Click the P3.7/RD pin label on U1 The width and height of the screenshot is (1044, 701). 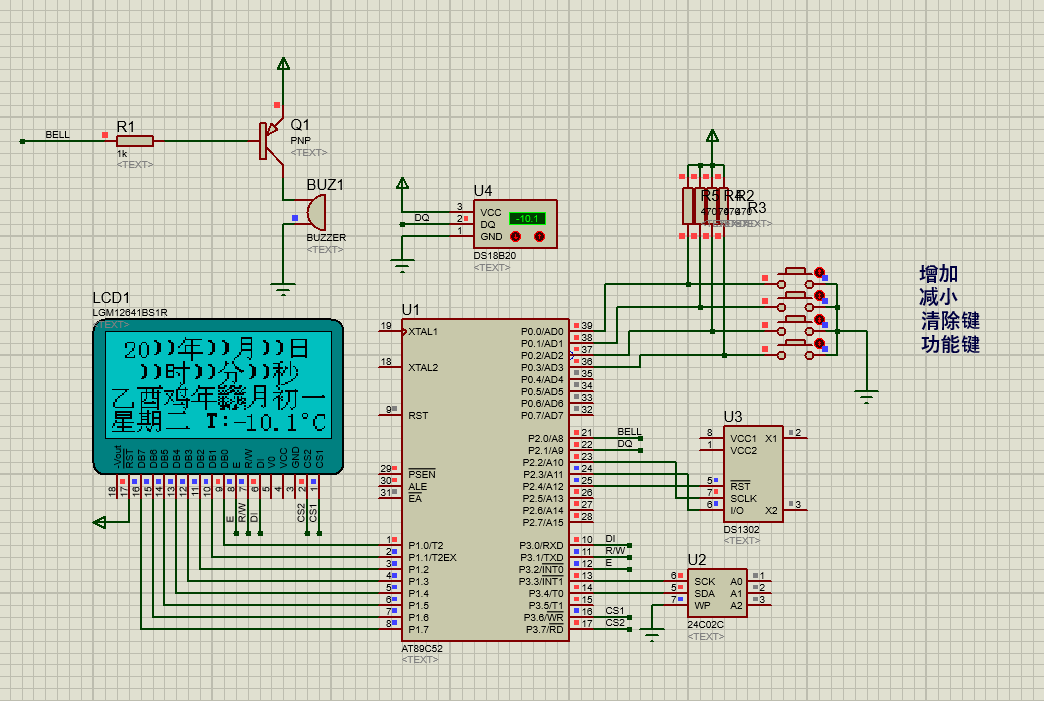545,630
